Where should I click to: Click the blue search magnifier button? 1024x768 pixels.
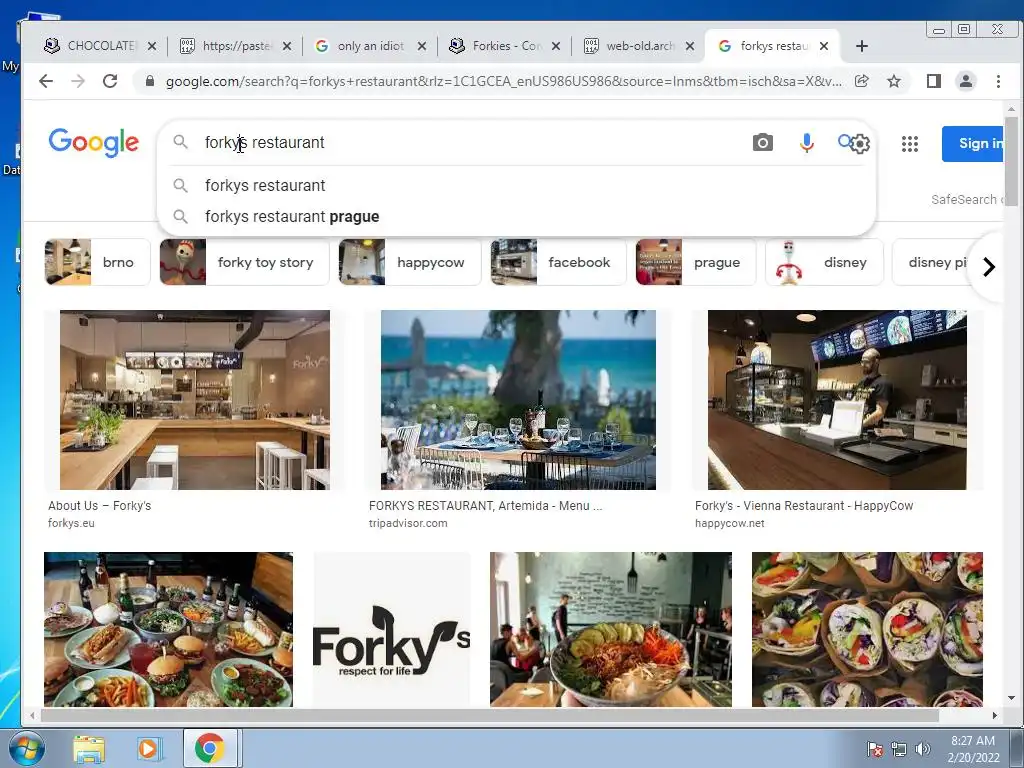(845, 141)
